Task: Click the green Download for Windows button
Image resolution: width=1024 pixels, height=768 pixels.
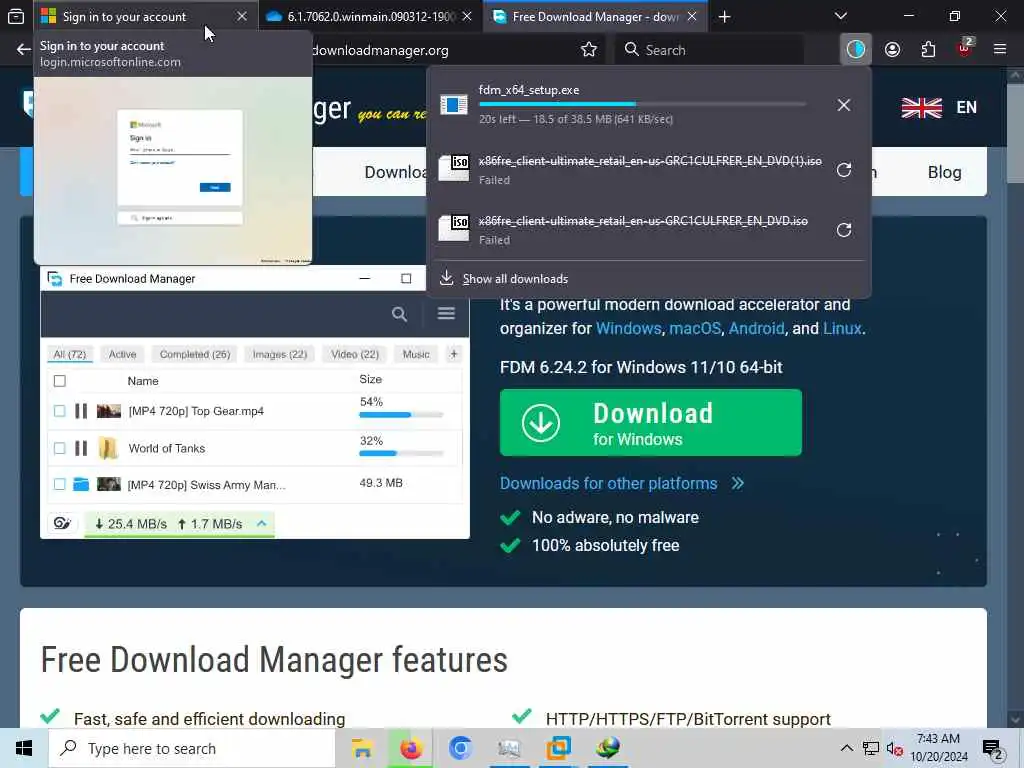Action: tap(650, 423)
